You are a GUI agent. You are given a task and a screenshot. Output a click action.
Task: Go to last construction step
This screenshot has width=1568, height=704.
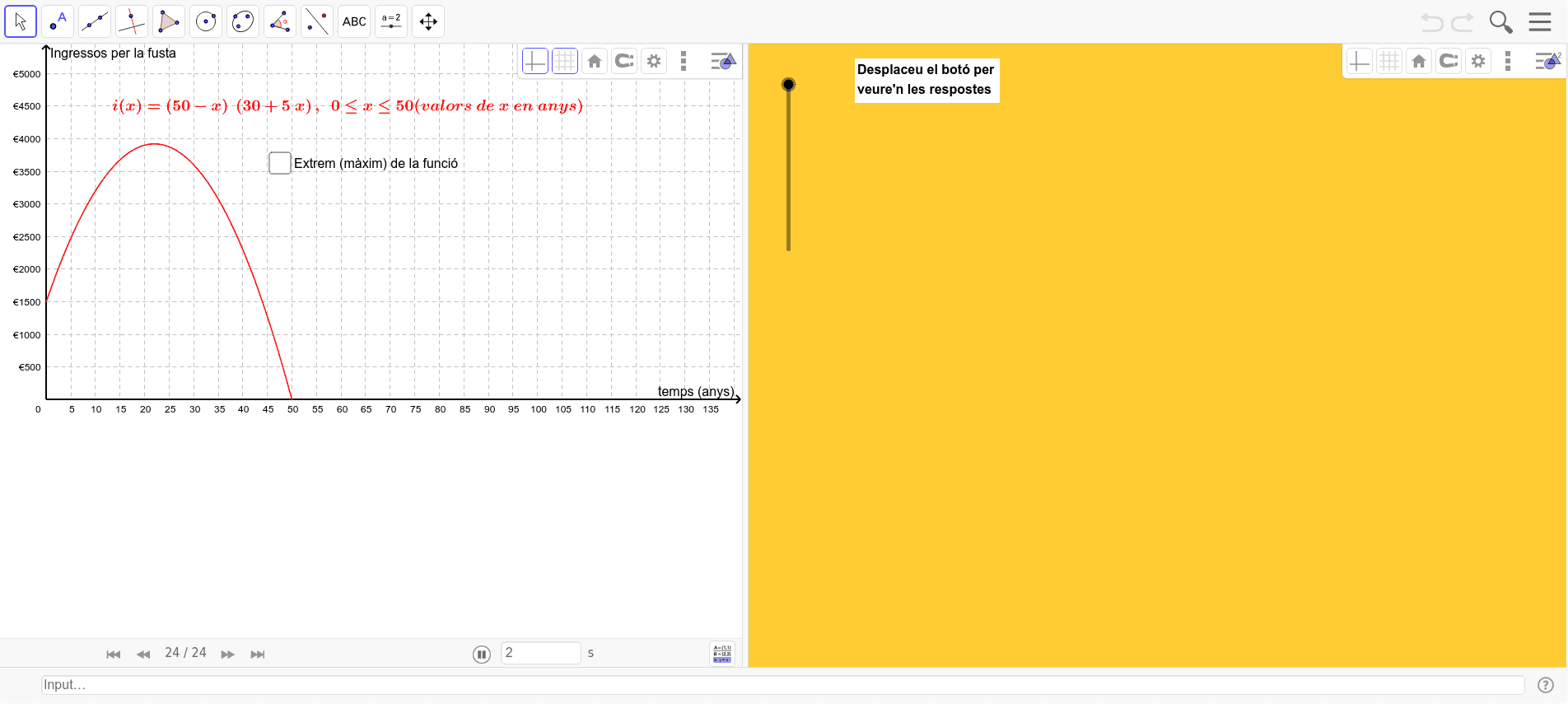[258, 654]
